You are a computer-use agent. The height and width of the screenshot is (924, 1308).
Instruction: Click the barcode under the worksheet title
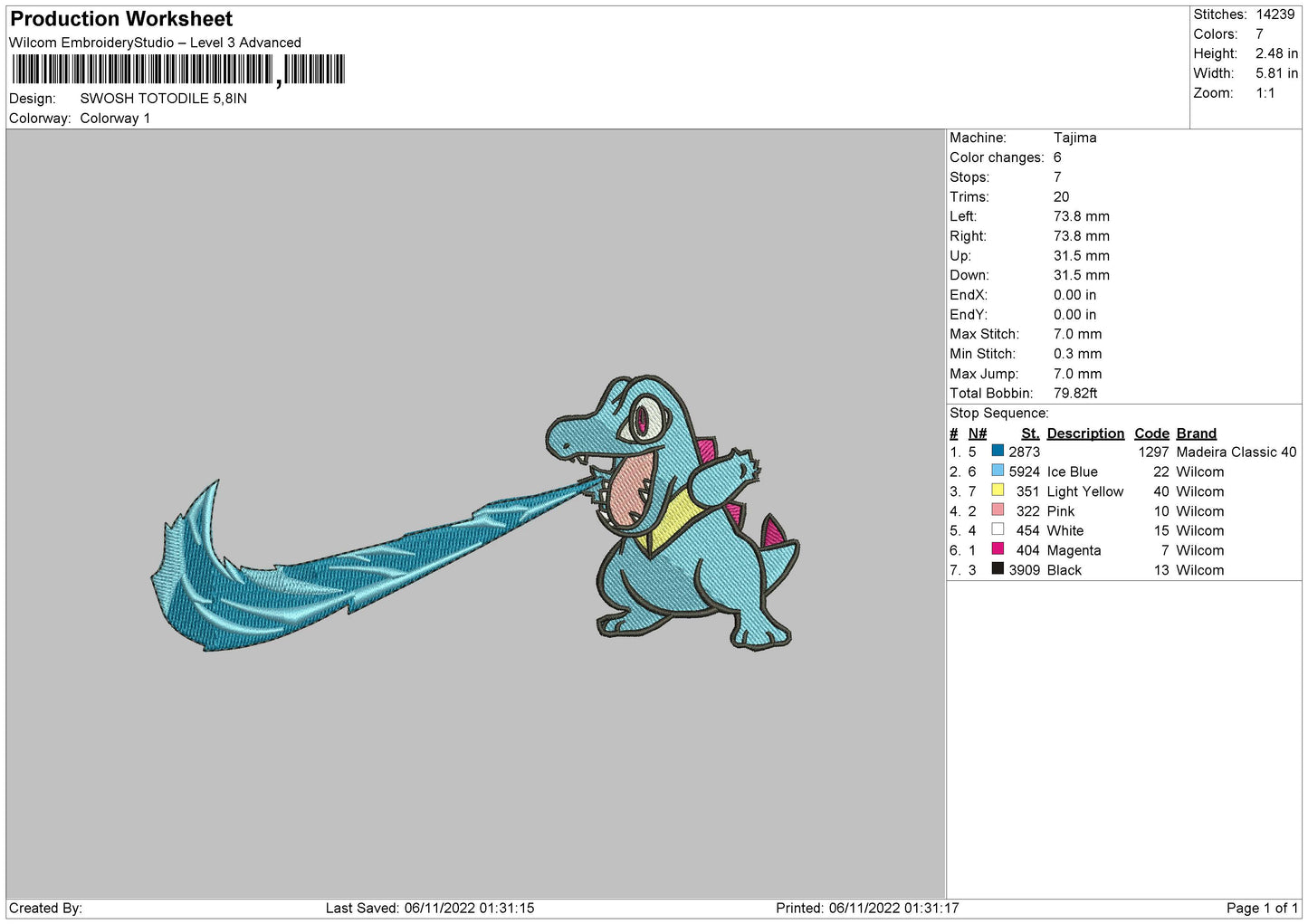(x=178, y=70)
